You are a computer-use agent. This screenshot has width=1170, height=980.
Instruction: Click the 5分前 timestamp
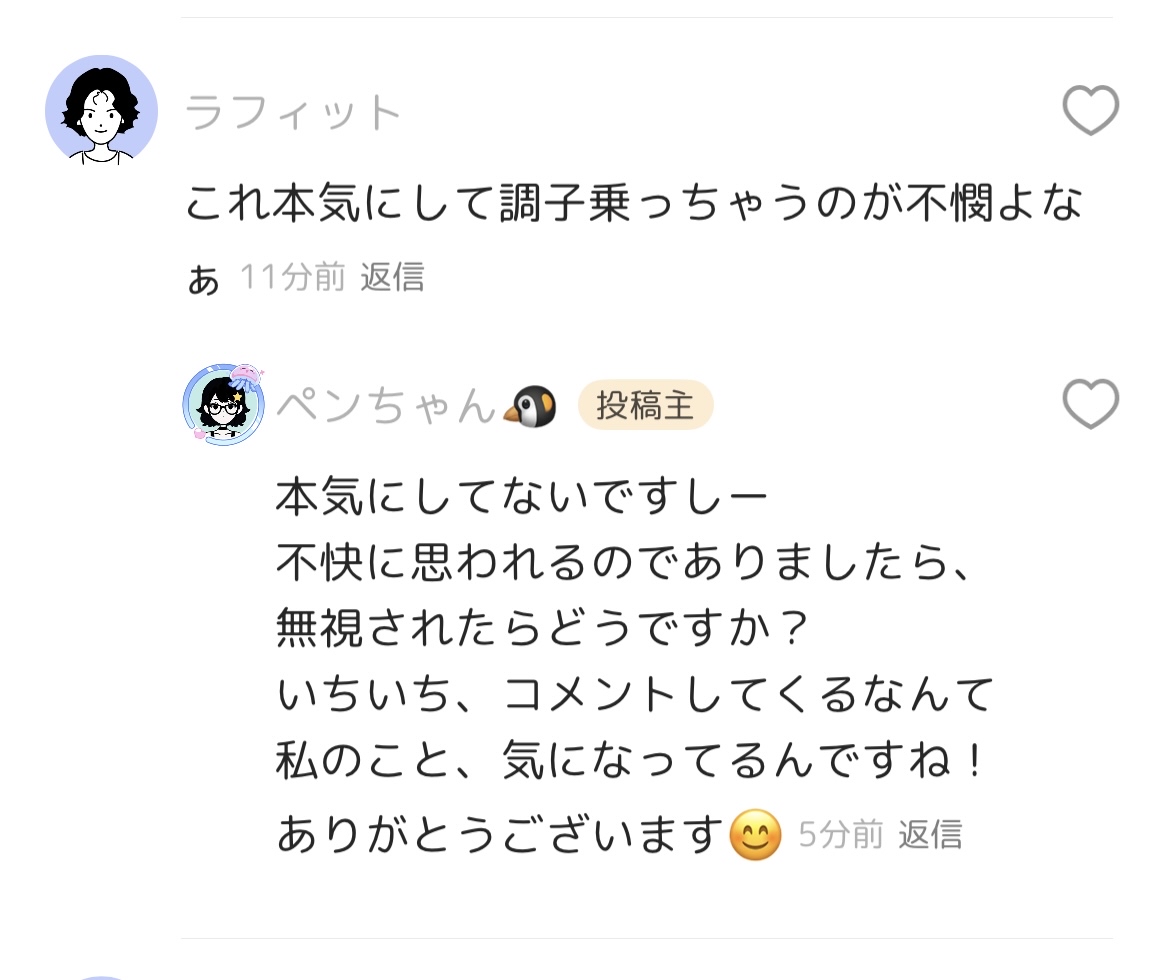840,834
